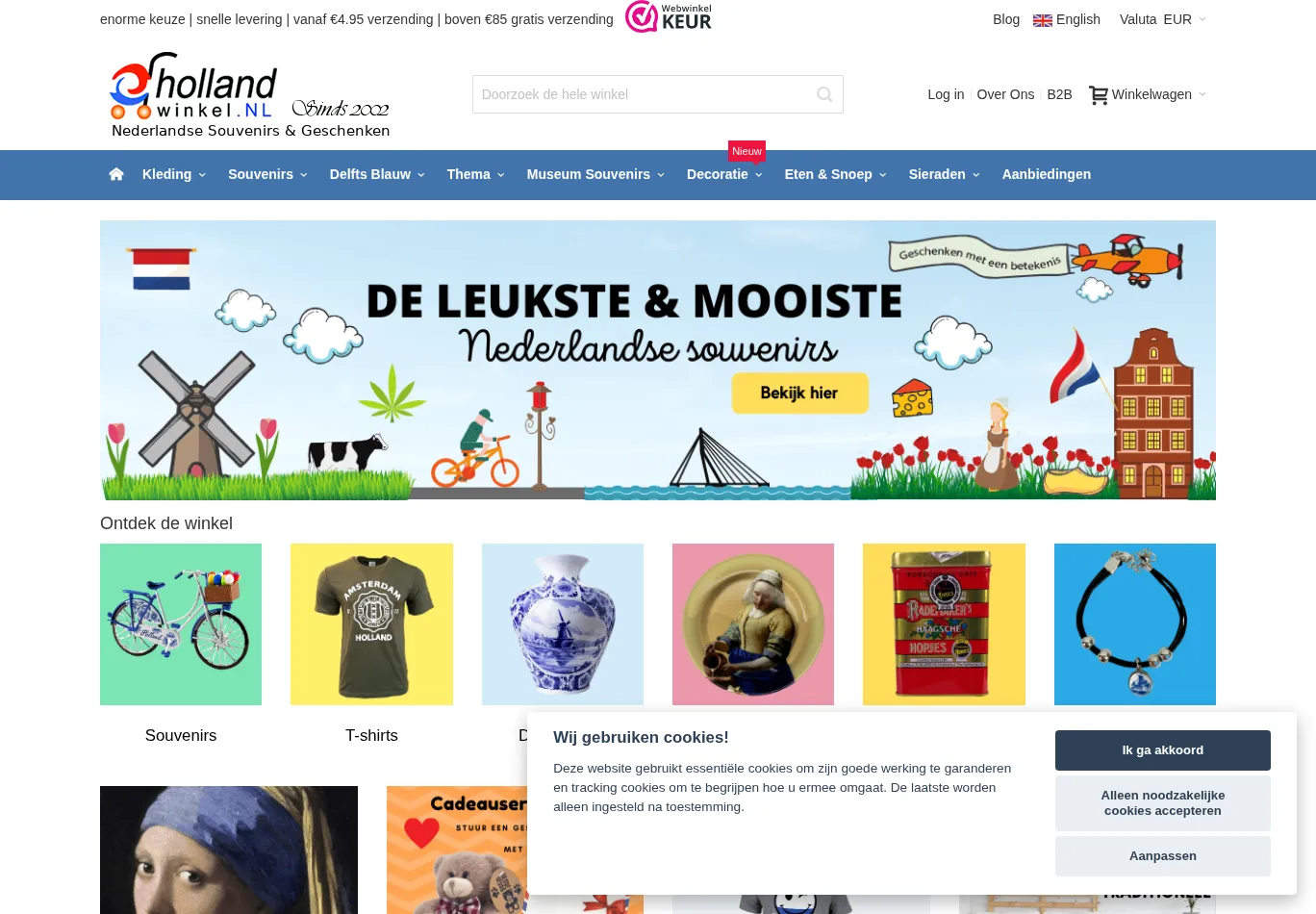Switch language via the English flag

[x=1043, y=20]
